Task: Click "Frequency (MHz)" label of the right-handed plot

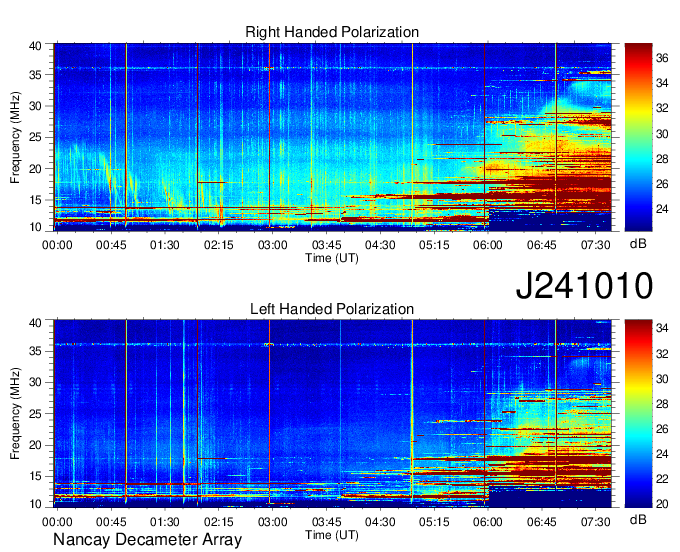Action: [x=15, y=137]
